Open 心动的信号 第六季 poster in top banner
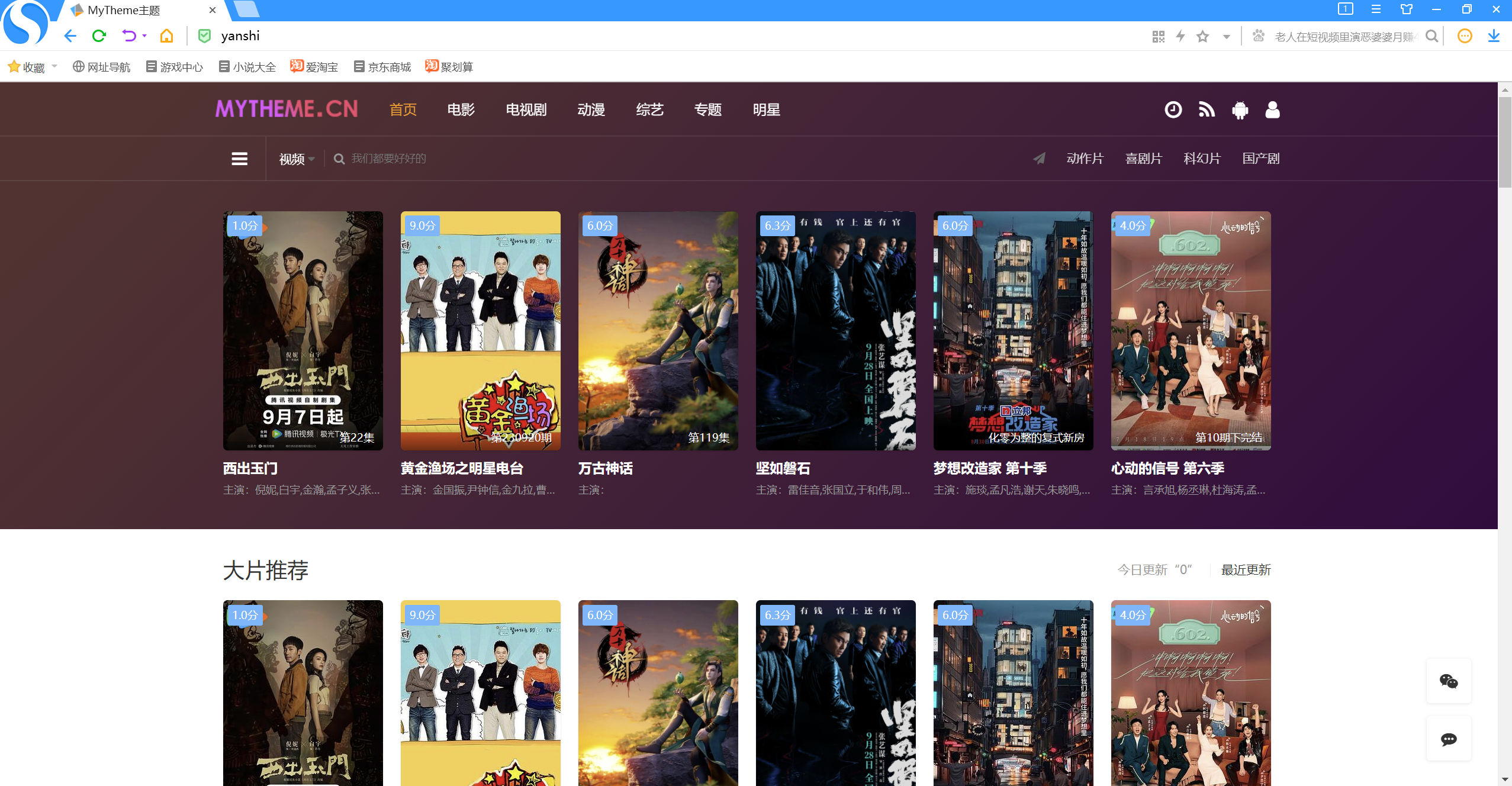1512x786 pixels. point(1191,331)
